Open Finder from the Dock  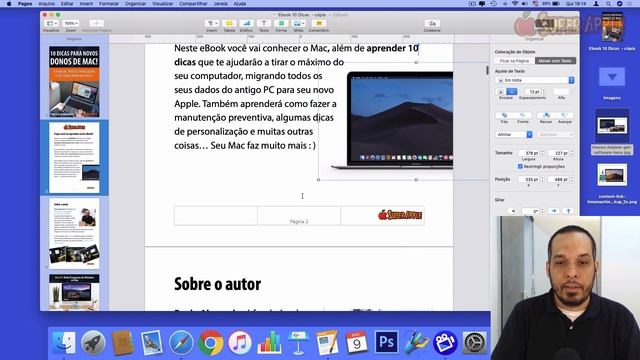coord(64,342)
